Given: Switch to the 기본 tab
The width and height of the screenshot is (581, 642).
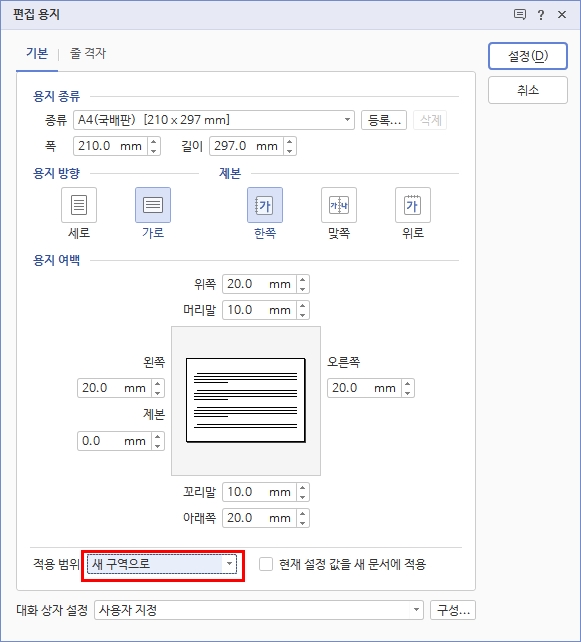Looking at the screenshot, I should point(37,54).
